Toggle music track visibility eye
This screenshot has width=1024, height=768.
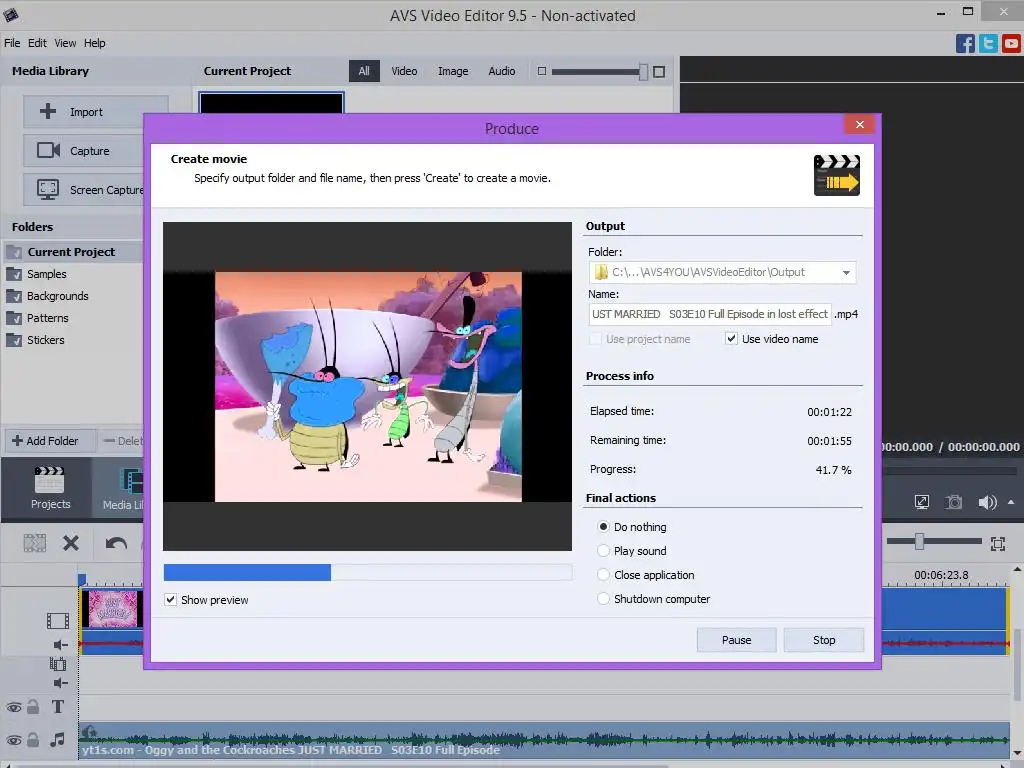click(x=14, y=740)
